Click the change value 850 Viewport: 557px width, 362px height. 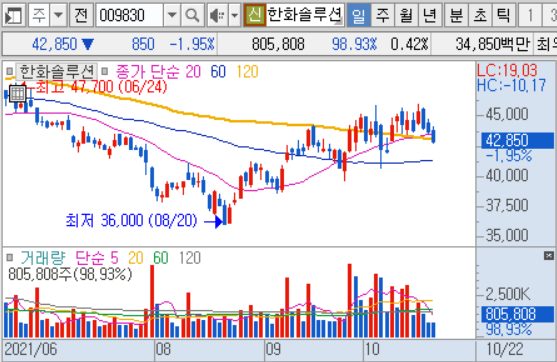pos(143,44)
